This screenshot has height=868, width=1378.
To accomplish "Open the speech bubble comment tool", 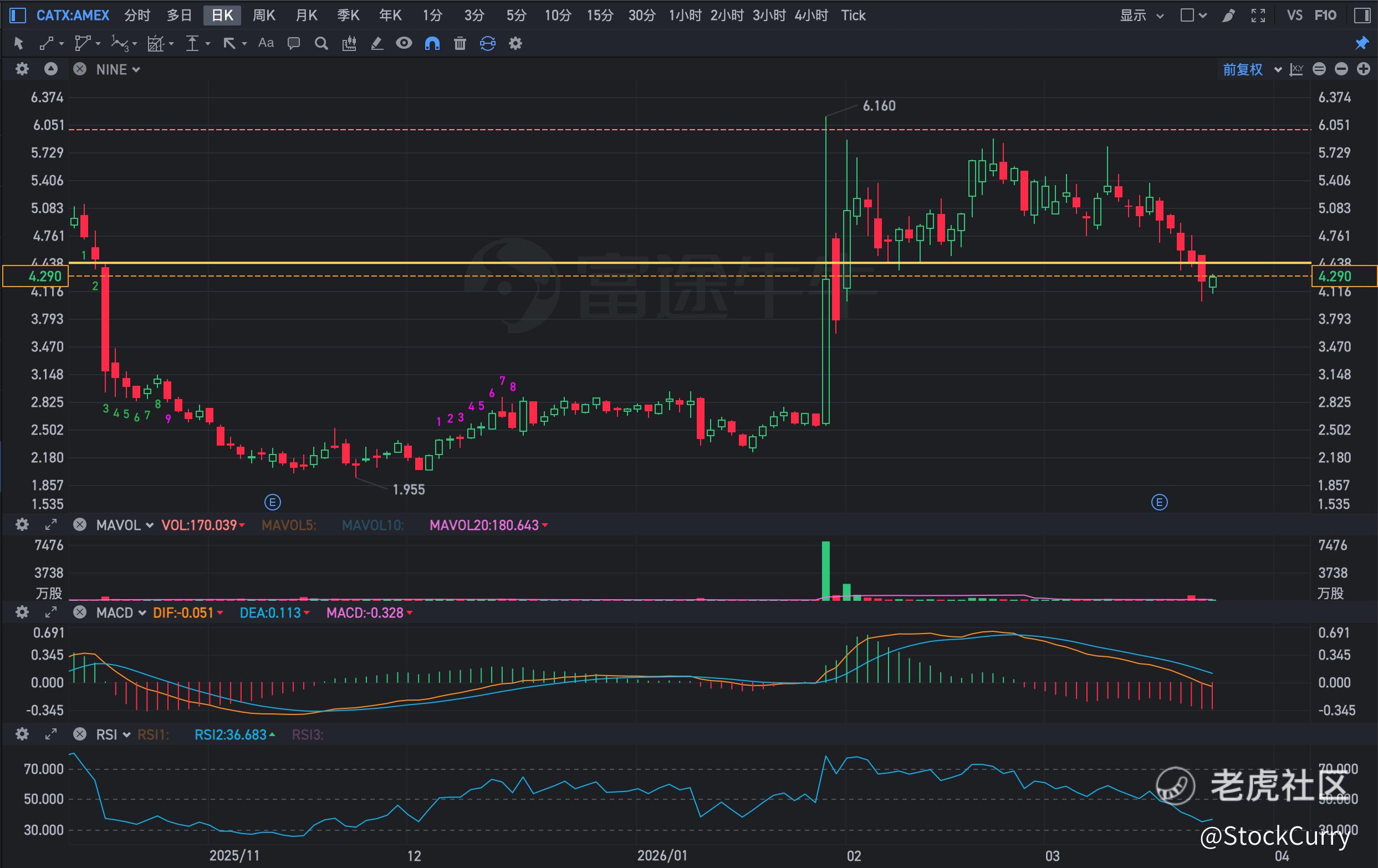I will click(x=294, y=43).
